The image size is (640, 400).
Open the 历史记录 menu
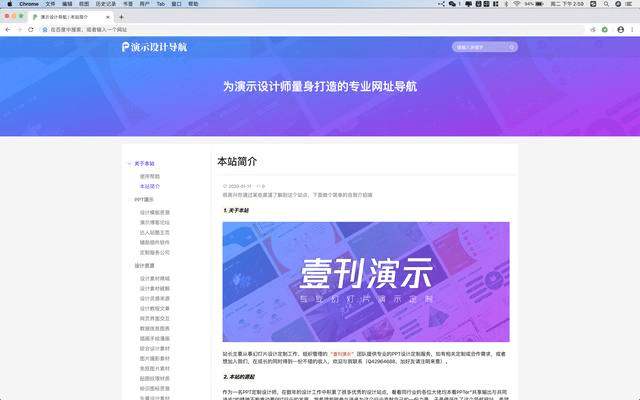106,4
